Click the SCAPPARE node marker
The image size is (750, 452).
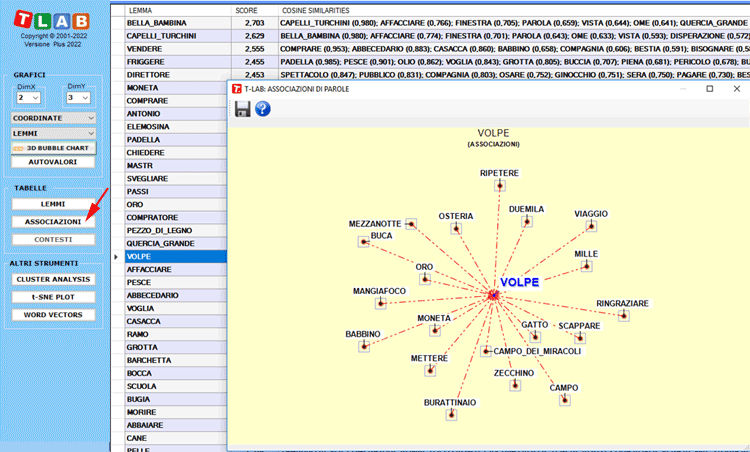click(580, 338)
